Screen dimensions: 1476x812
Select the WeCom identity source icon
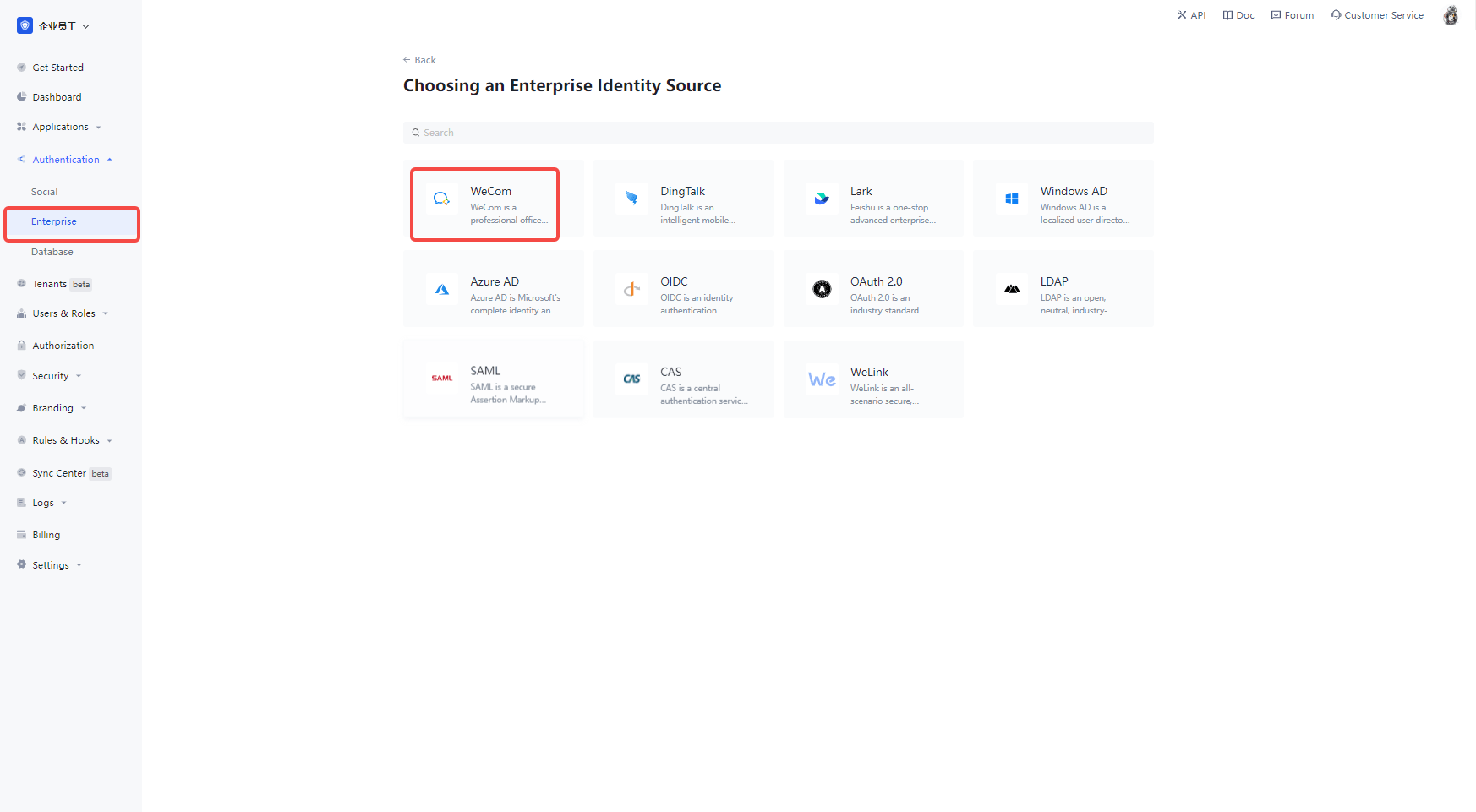pos(441,199)
